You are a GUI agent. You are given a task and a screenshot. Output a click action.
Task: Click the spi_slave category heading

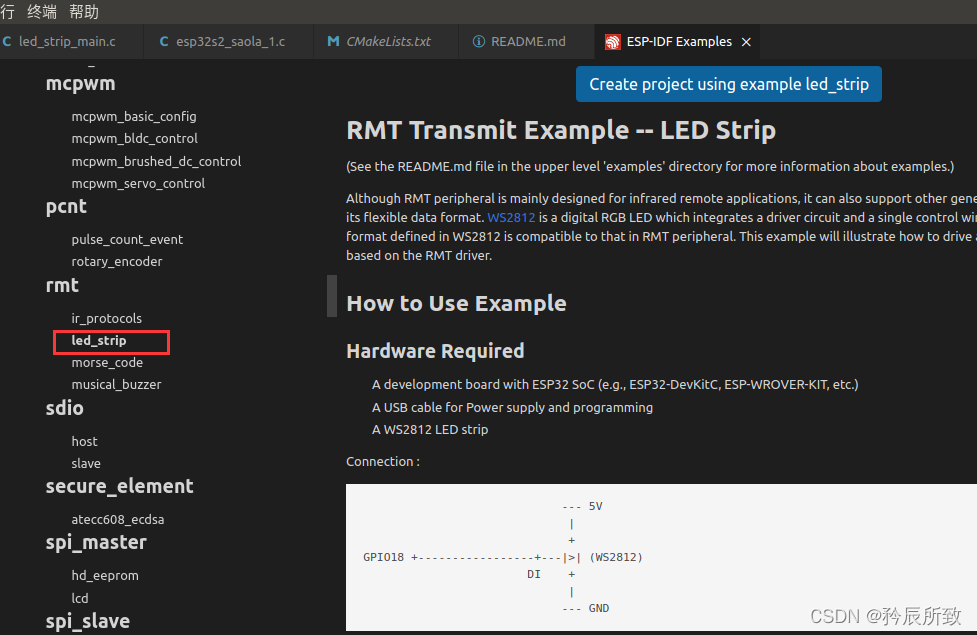(x=88, y=621)
